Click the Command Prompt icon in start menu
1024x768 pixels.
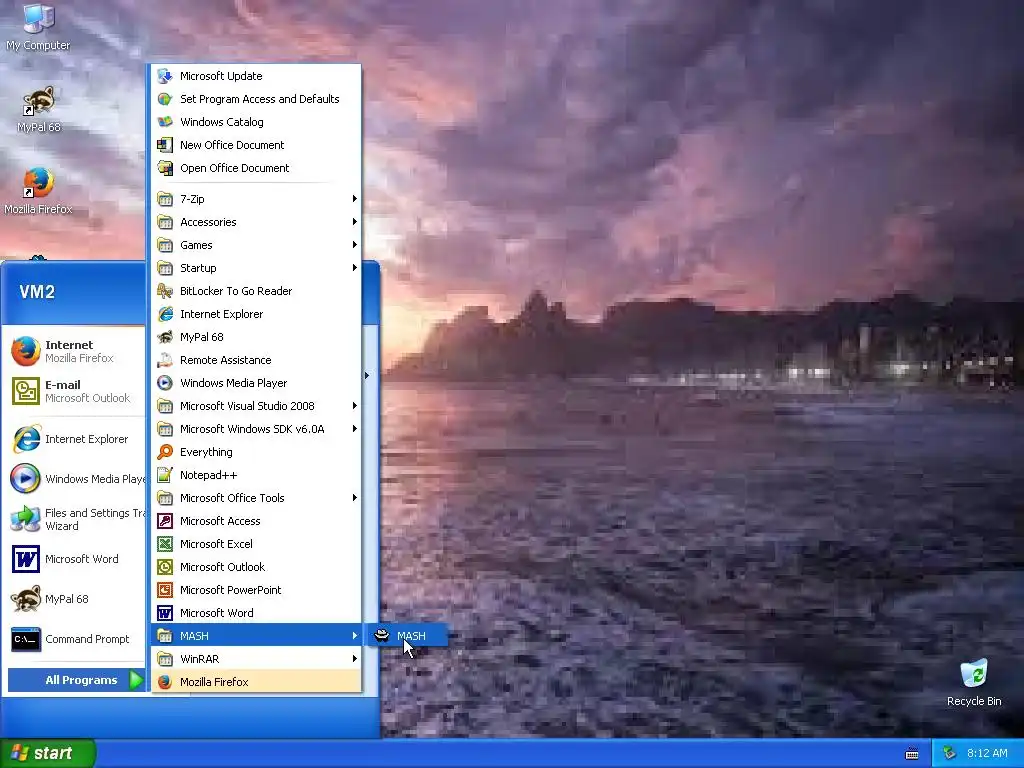click(x=25, y=639)
